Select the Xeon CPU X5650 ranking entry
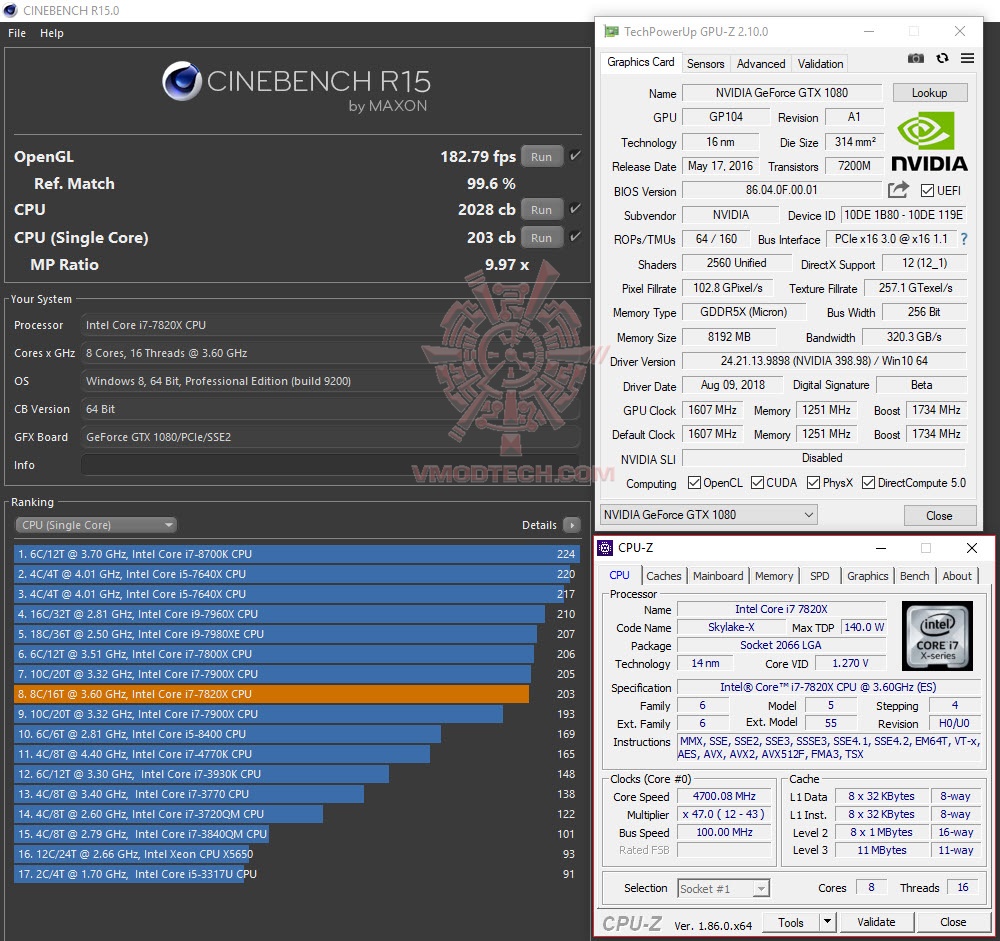 [x=133, y=854]
